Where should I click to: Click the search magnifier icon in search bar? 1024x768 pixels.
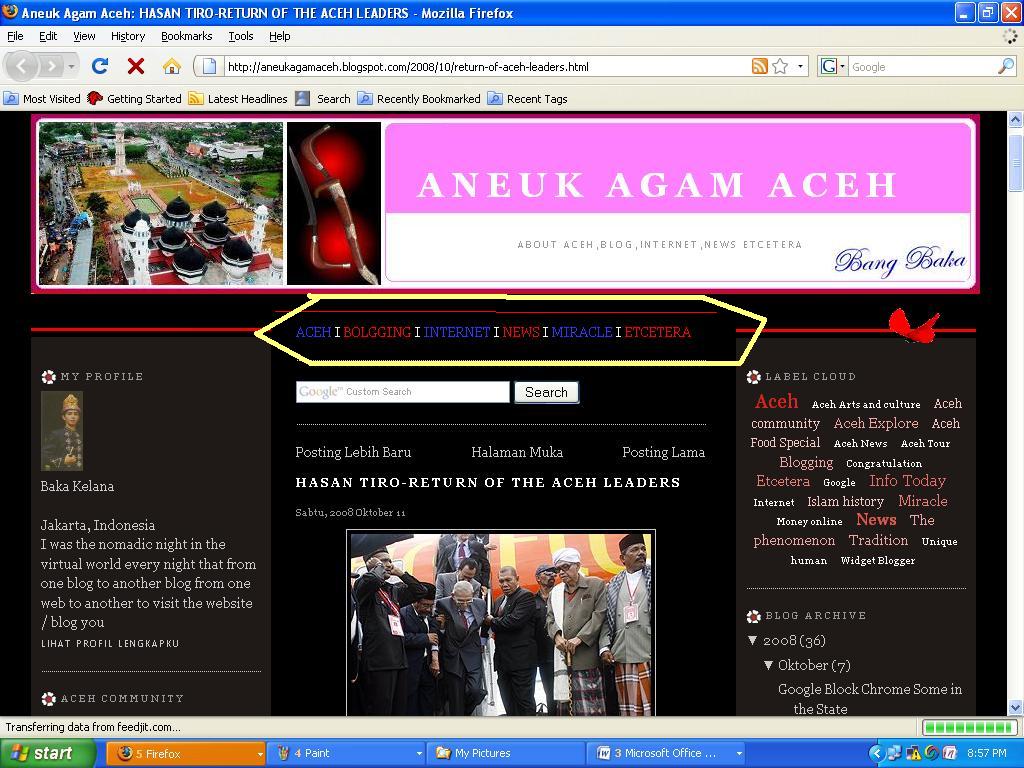pos(1006,66)
